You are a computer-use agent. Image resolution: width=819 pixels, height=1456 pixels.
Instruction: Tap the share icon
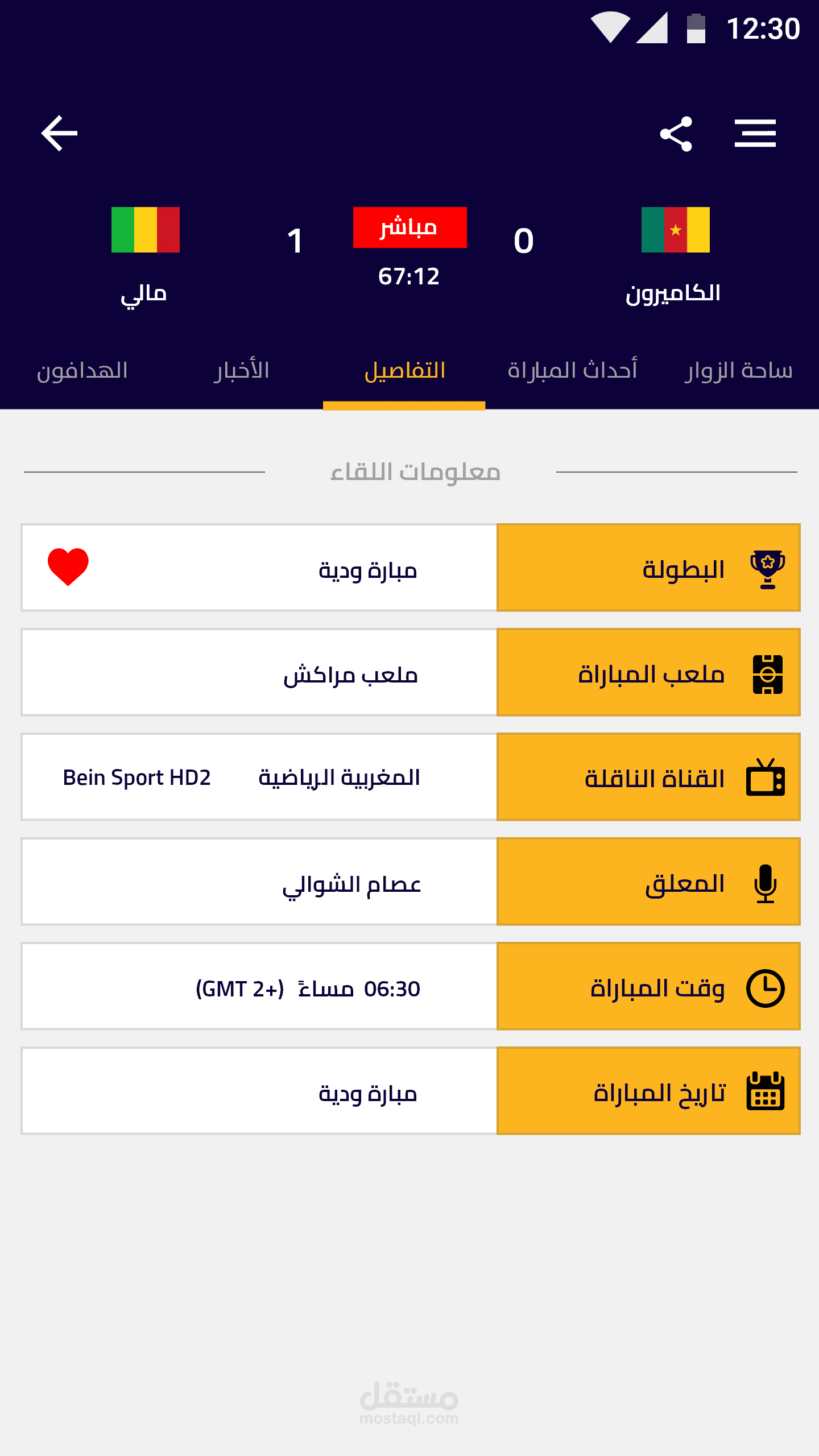[676, 134]
